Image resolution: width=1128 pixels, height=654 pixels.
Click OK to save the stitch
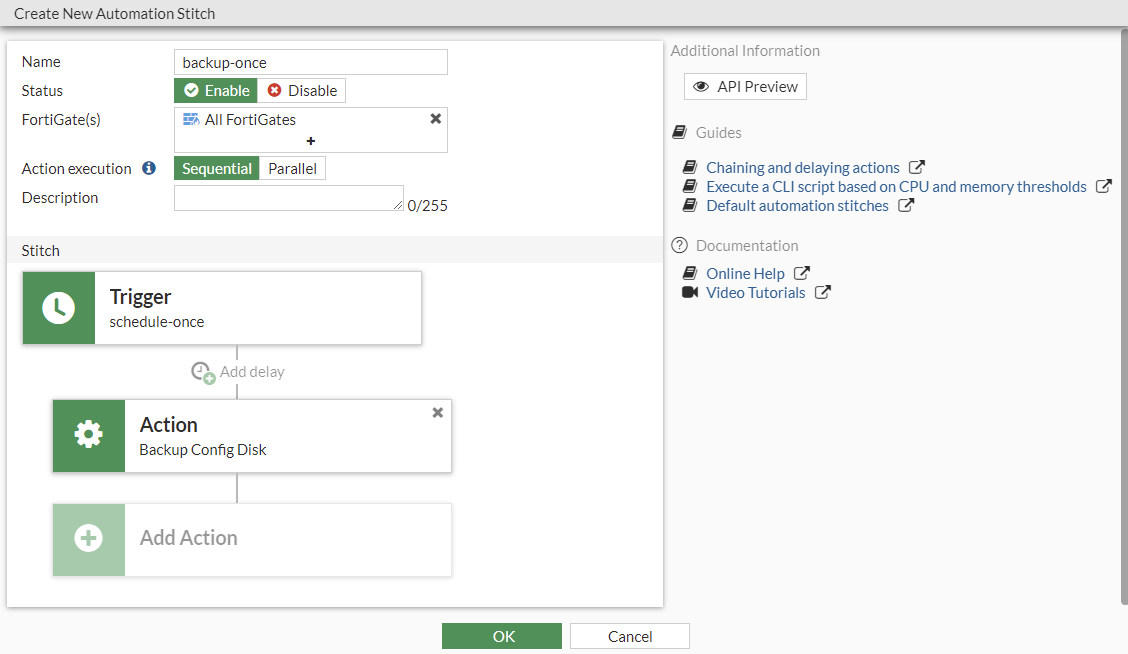pyautogui.click(x=502, y=636)
